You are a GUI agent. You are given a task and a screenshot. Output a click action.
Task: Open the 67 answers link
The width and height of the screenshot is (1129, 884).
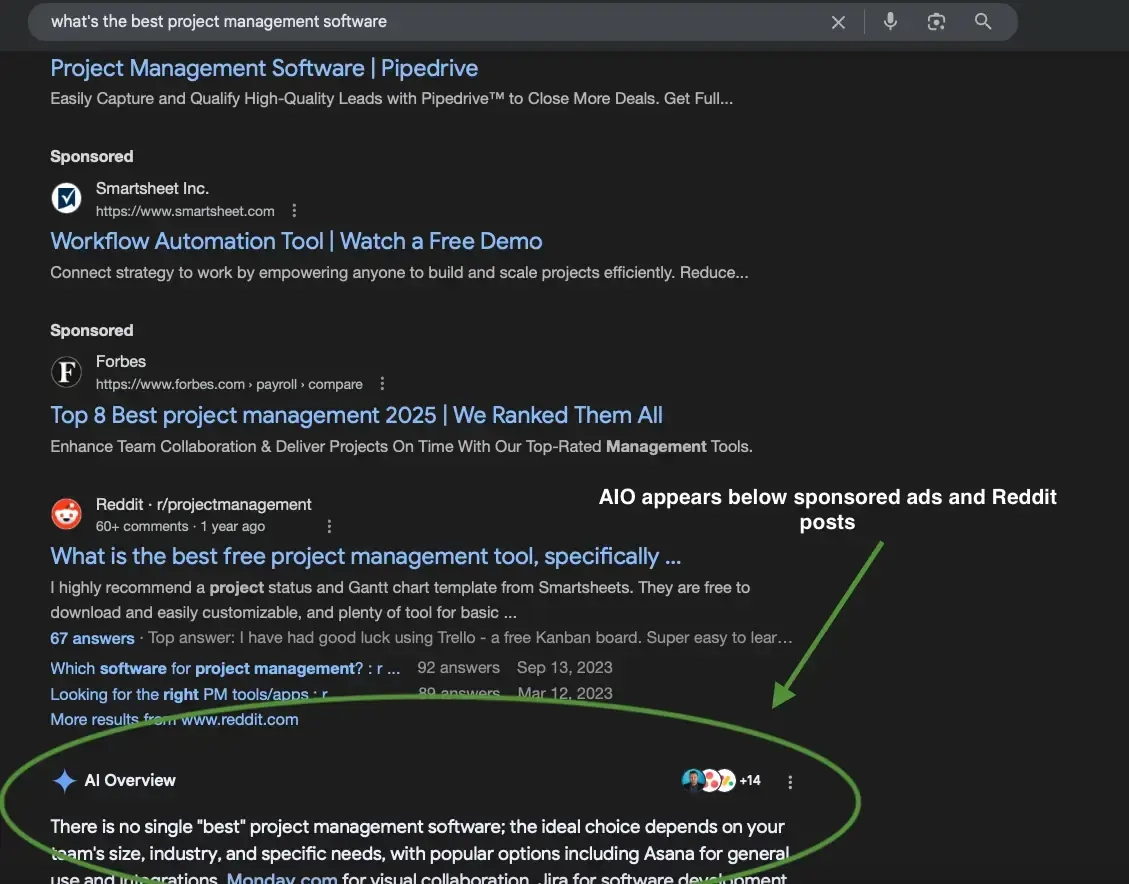click(92, 639)
